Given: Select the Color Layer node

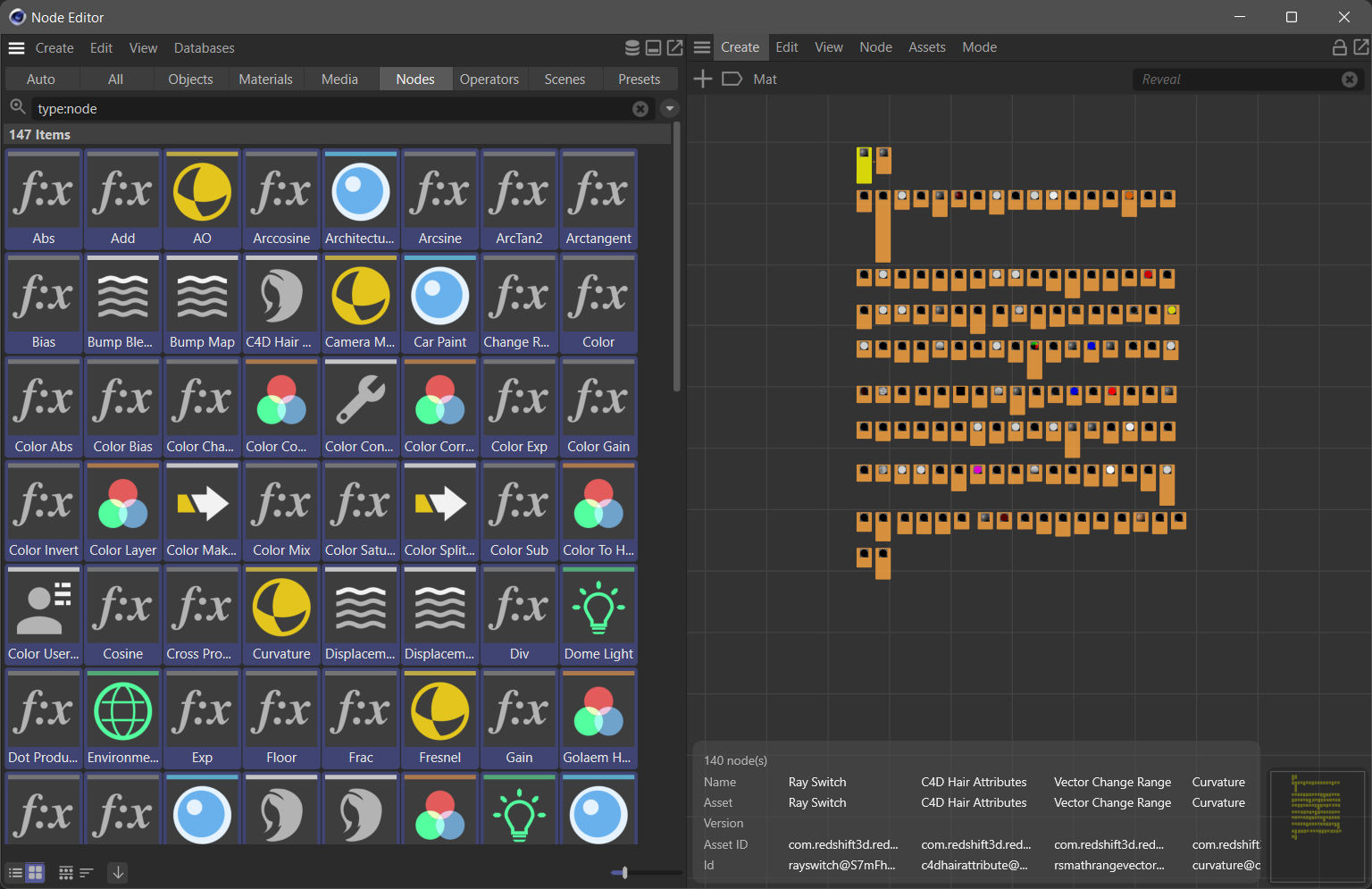Looking at the screenshot, I should [x=123, y=510].
